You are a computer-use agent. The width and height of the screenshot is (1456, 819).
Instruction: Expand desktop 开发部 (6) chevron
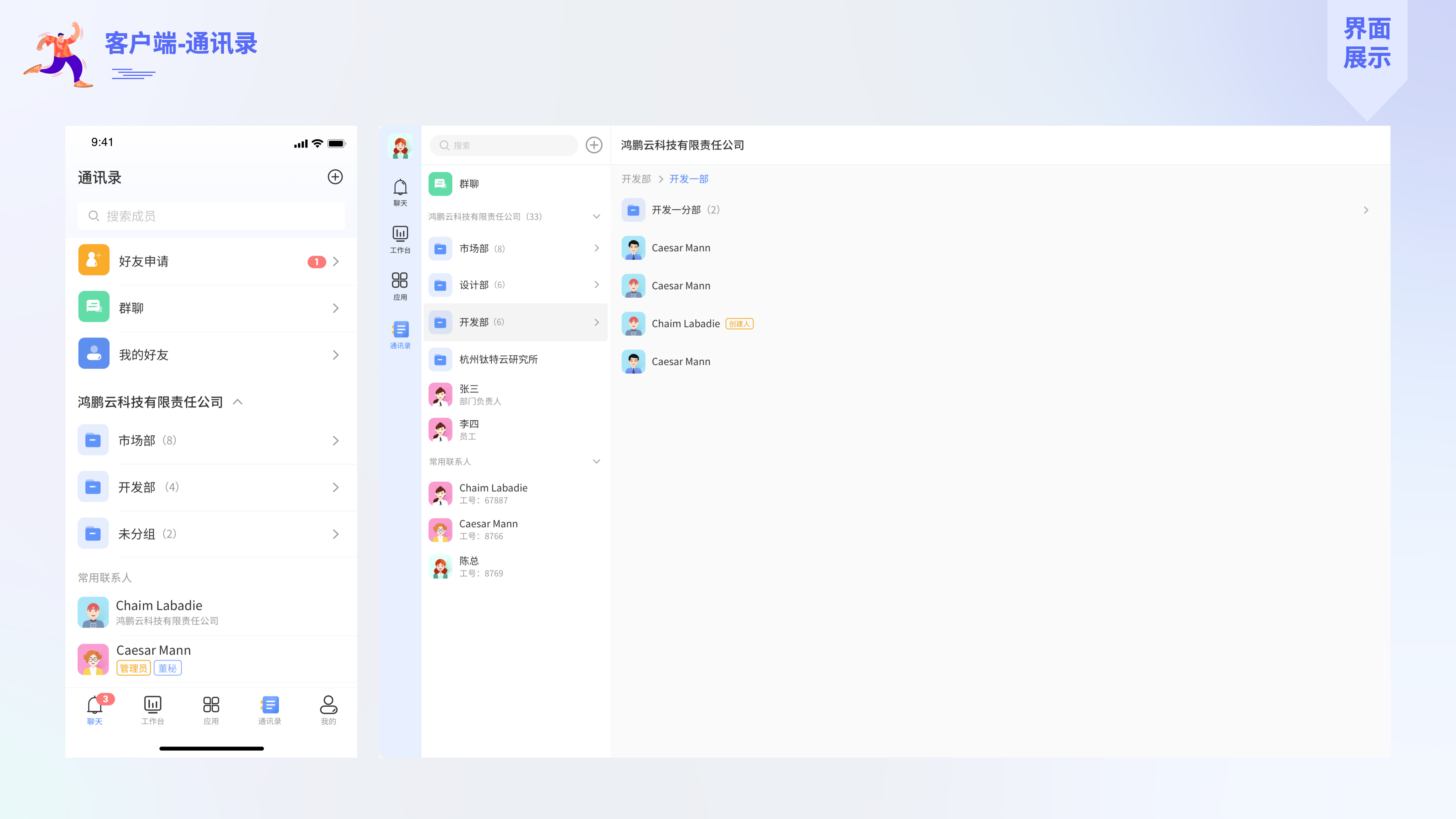[597, 322]
